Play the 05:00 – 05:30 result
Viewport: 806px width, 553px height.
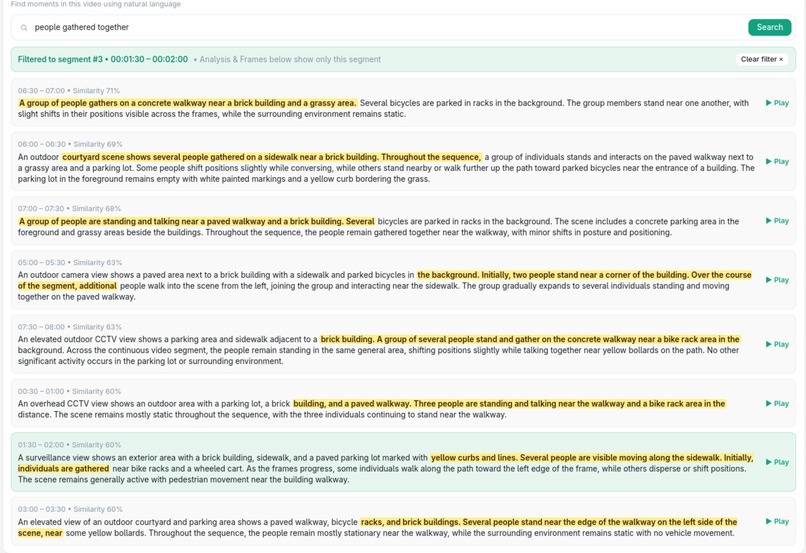point(777,280)
